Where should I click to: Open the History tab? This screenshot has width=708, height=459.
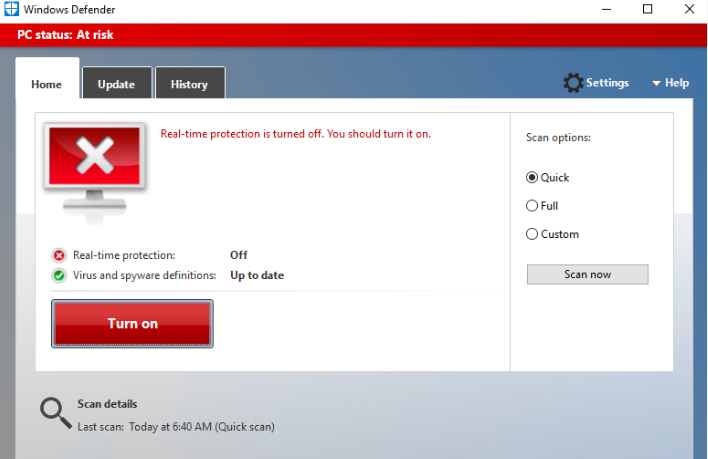[x=190, y=84]
